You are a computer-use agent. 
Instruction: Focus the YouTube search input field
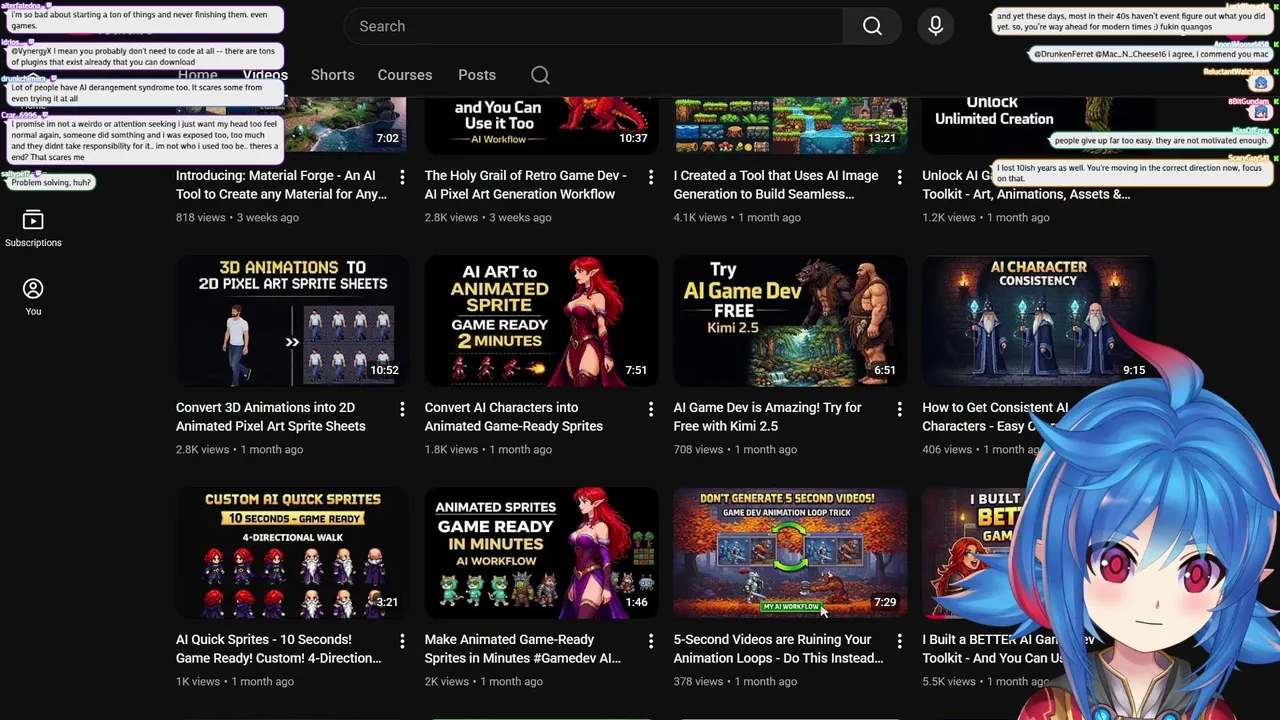595,26
